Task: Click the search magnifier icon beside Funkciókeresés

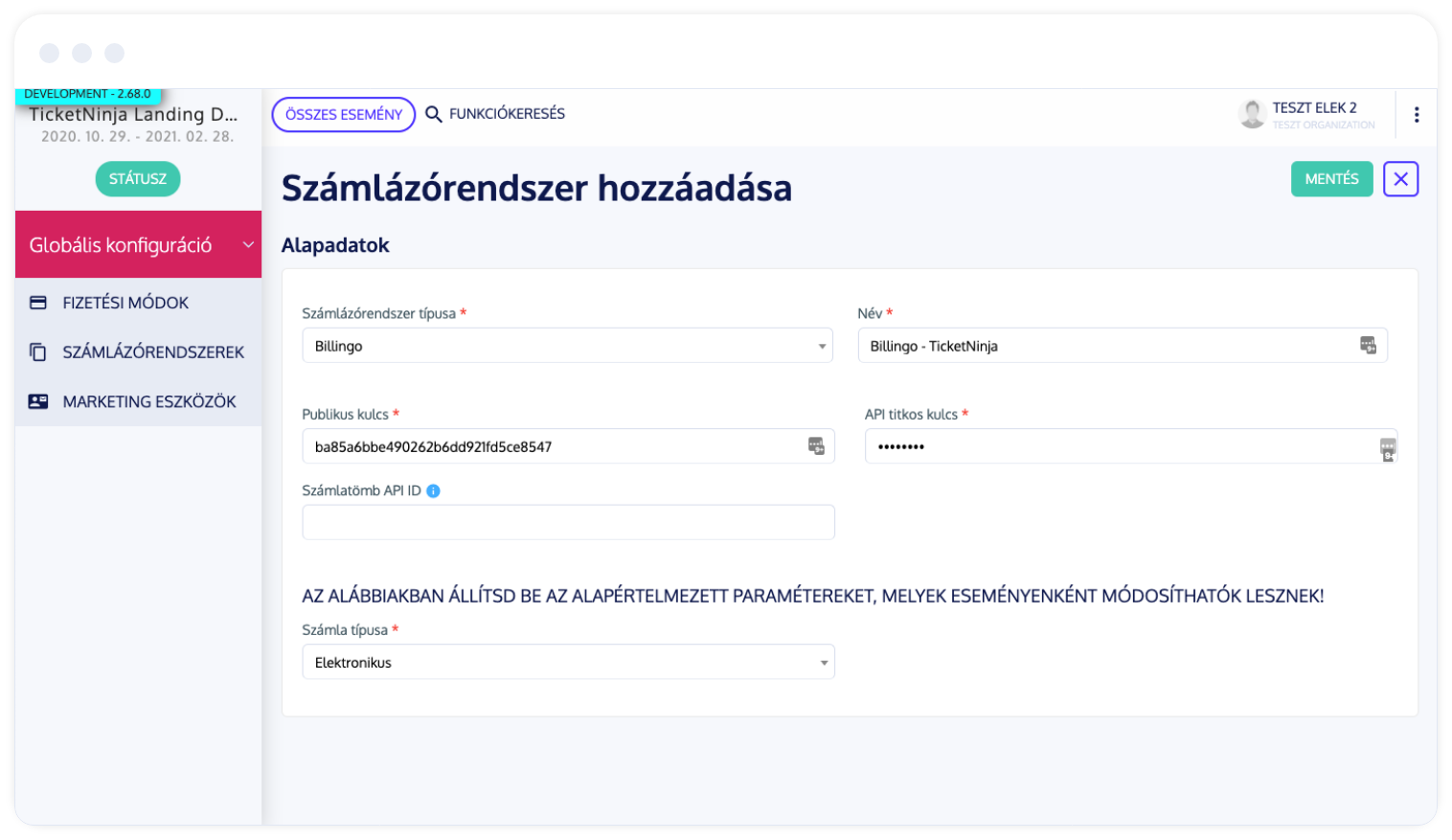Action: [433, 114]
